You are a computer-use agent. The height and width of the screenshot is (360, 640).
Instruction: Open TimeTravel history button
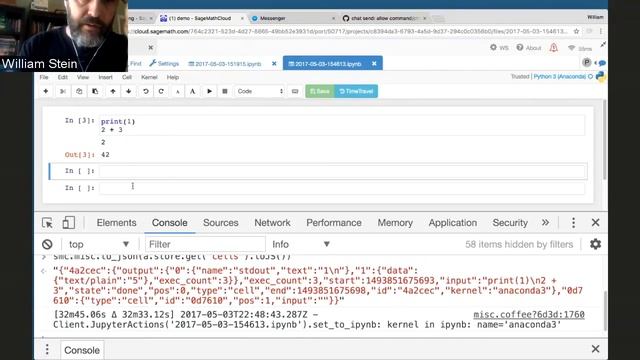click(356, 91)
